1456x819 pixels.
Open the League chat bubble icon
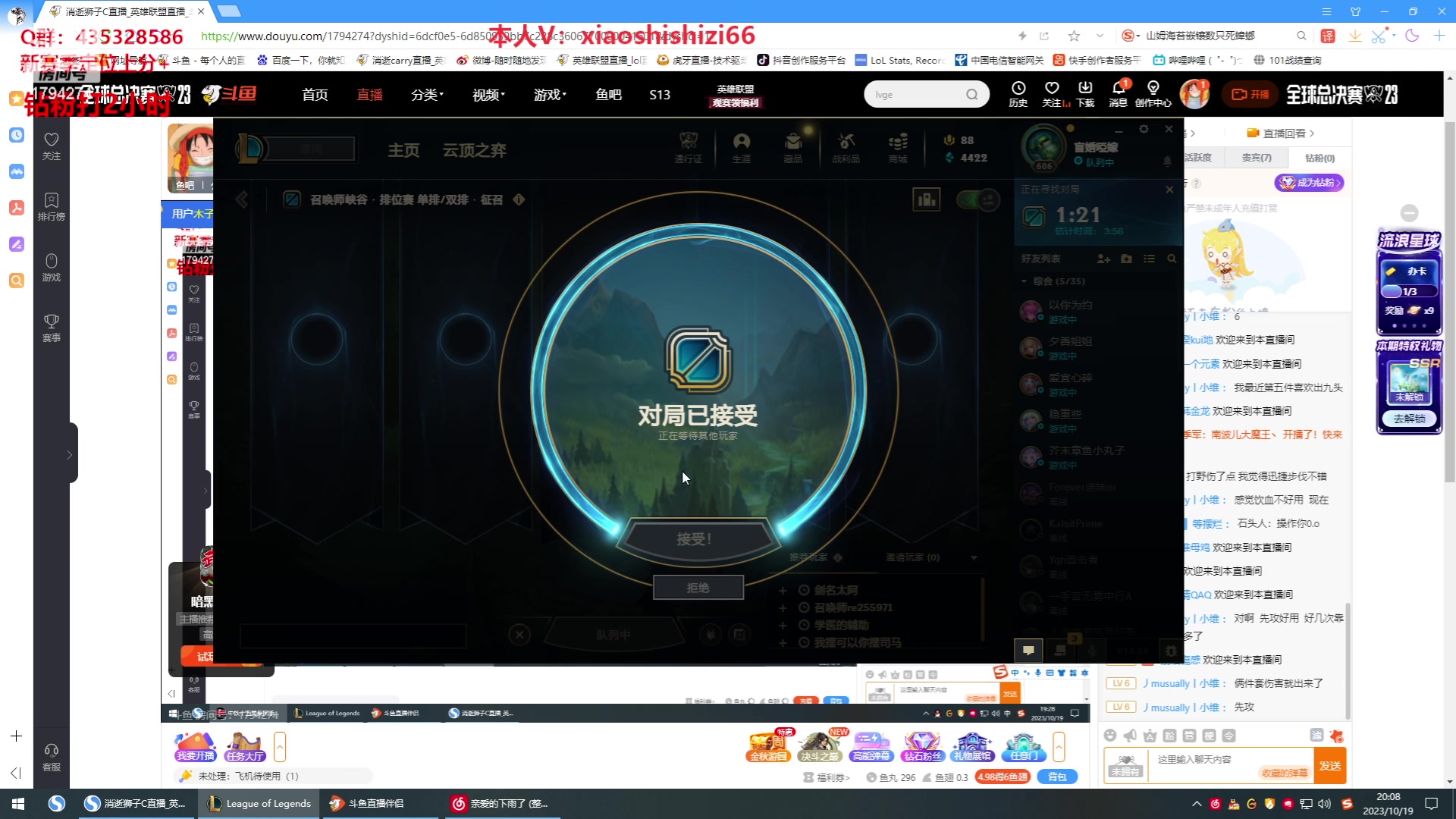click(x=1028, y=650)
